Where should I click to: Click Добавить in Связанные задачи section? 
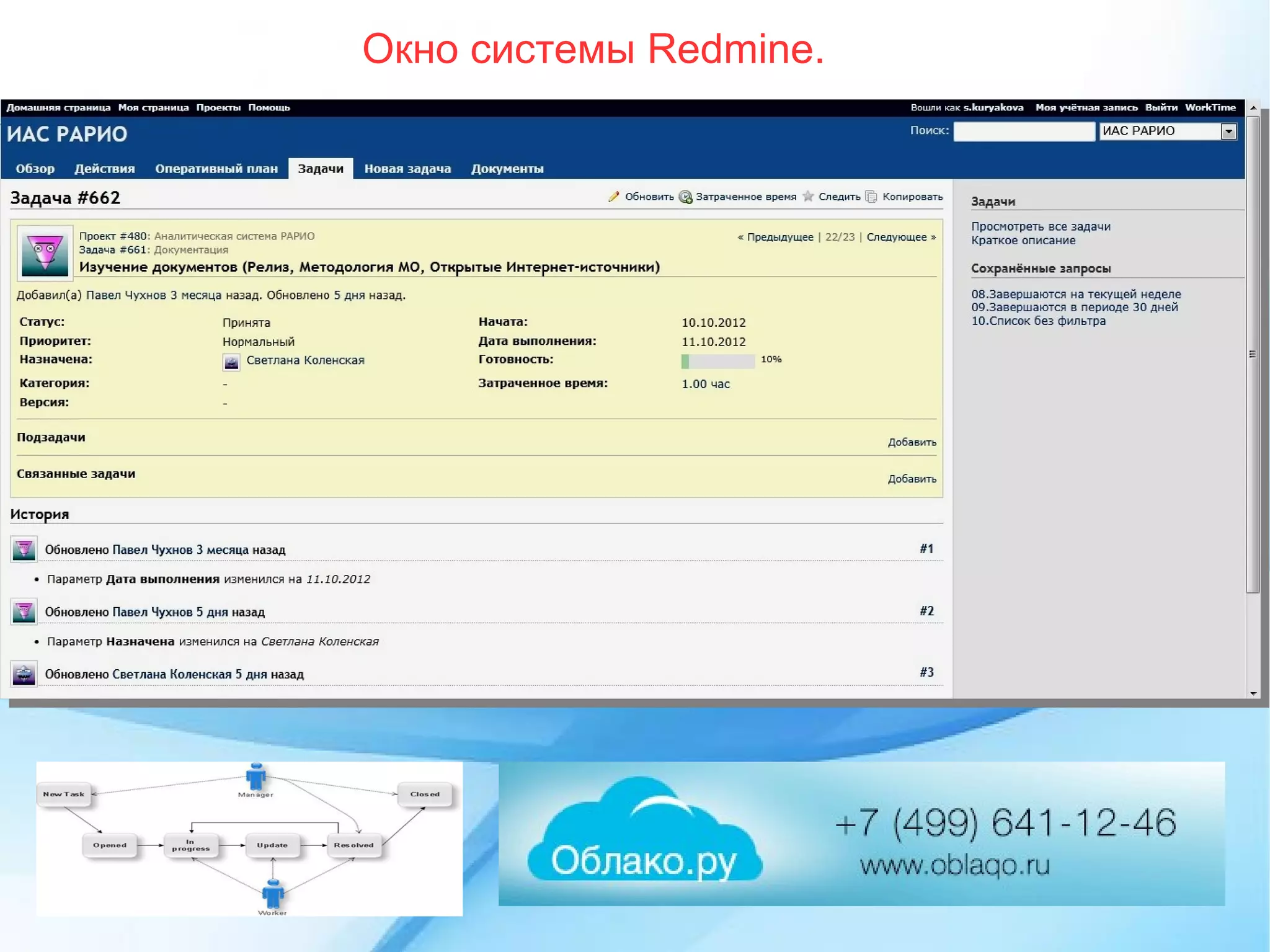(912, 479)
